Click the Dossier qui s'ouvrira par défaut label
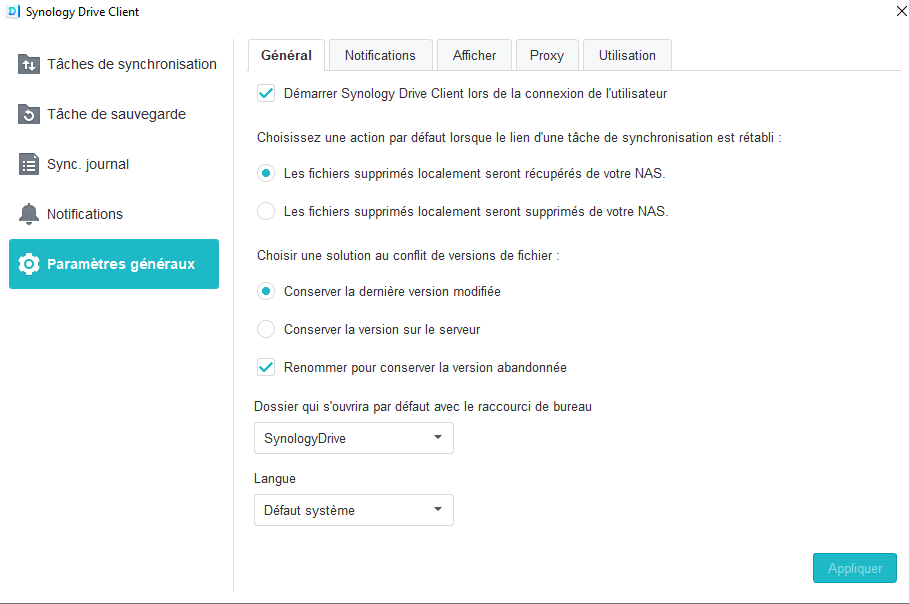Image resolution: width=909 pixels, height=604 pixels. click(423, 406)
